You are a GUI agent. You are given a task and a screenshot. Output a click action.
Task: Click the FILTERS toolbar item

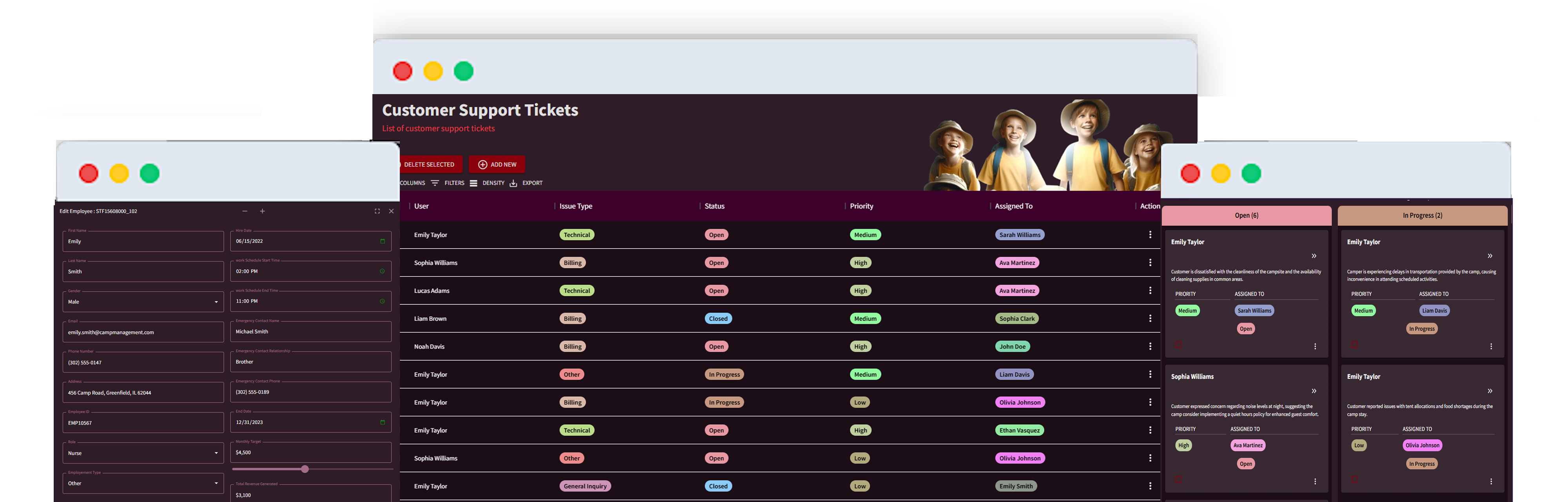(454, 183)
